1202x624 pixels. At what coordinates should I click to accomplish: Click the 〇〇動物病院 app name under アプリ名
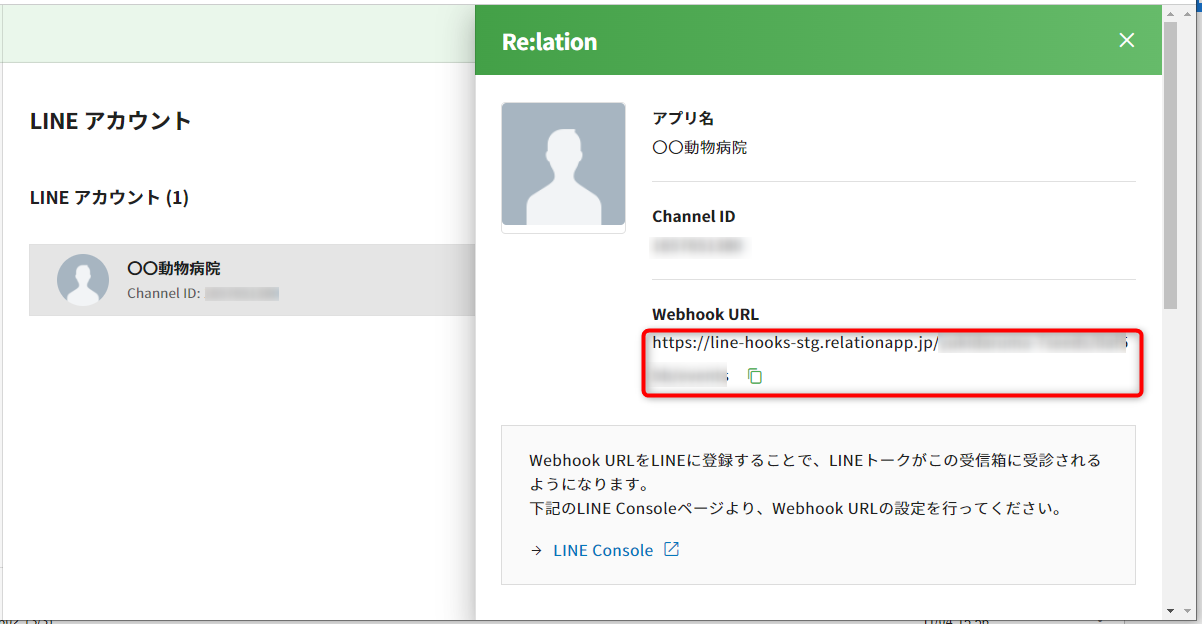tap(699, 148)
